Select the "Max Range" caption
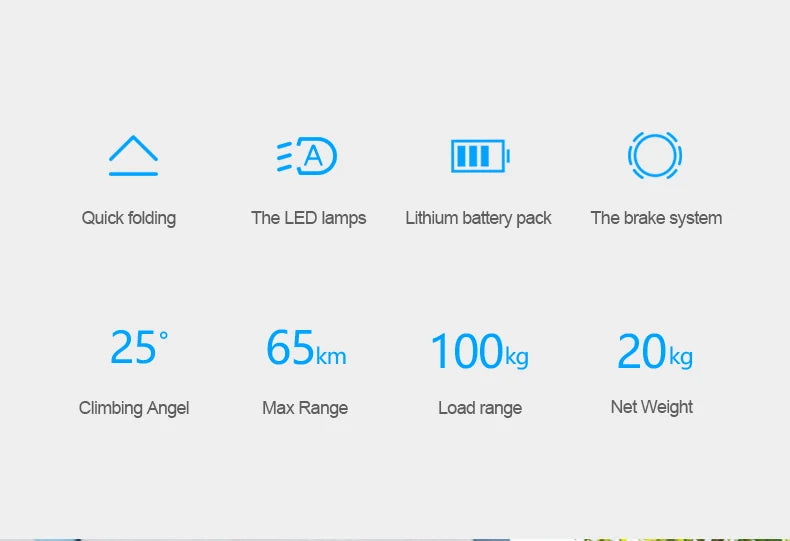This screenshot has height=541, width=790. [305, 408]
